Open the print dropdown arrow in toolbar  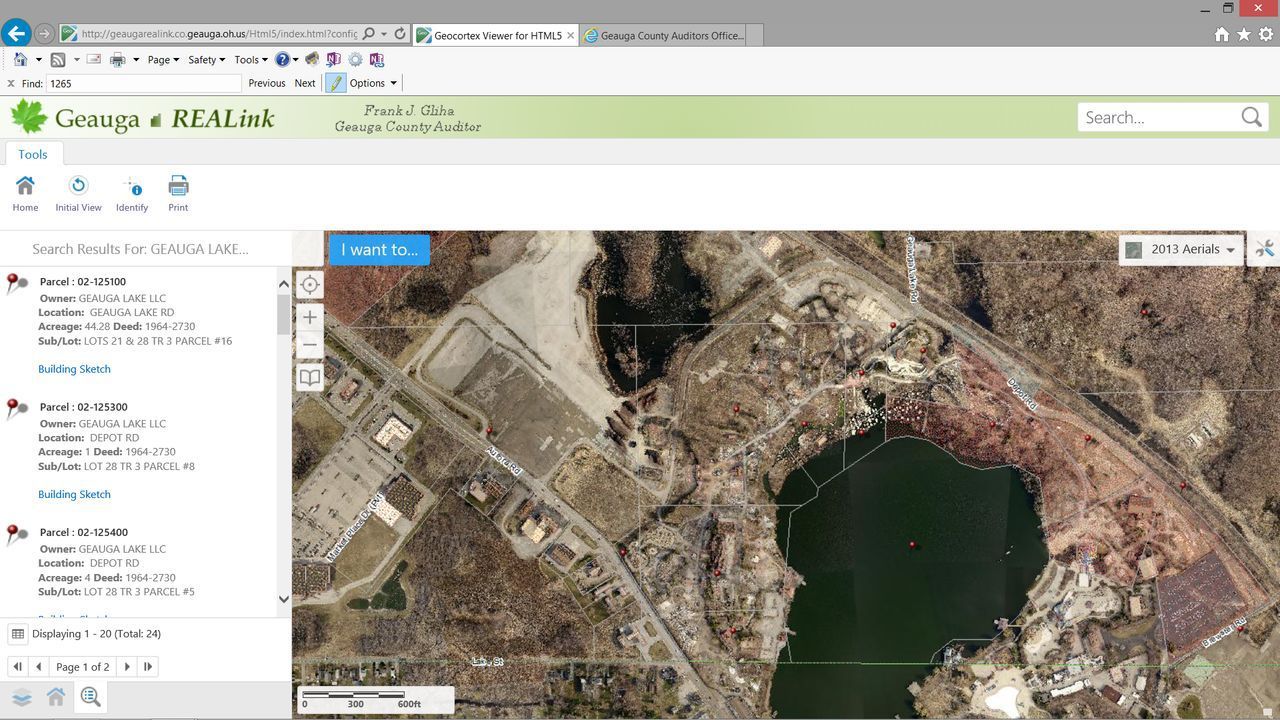point(136,59)
